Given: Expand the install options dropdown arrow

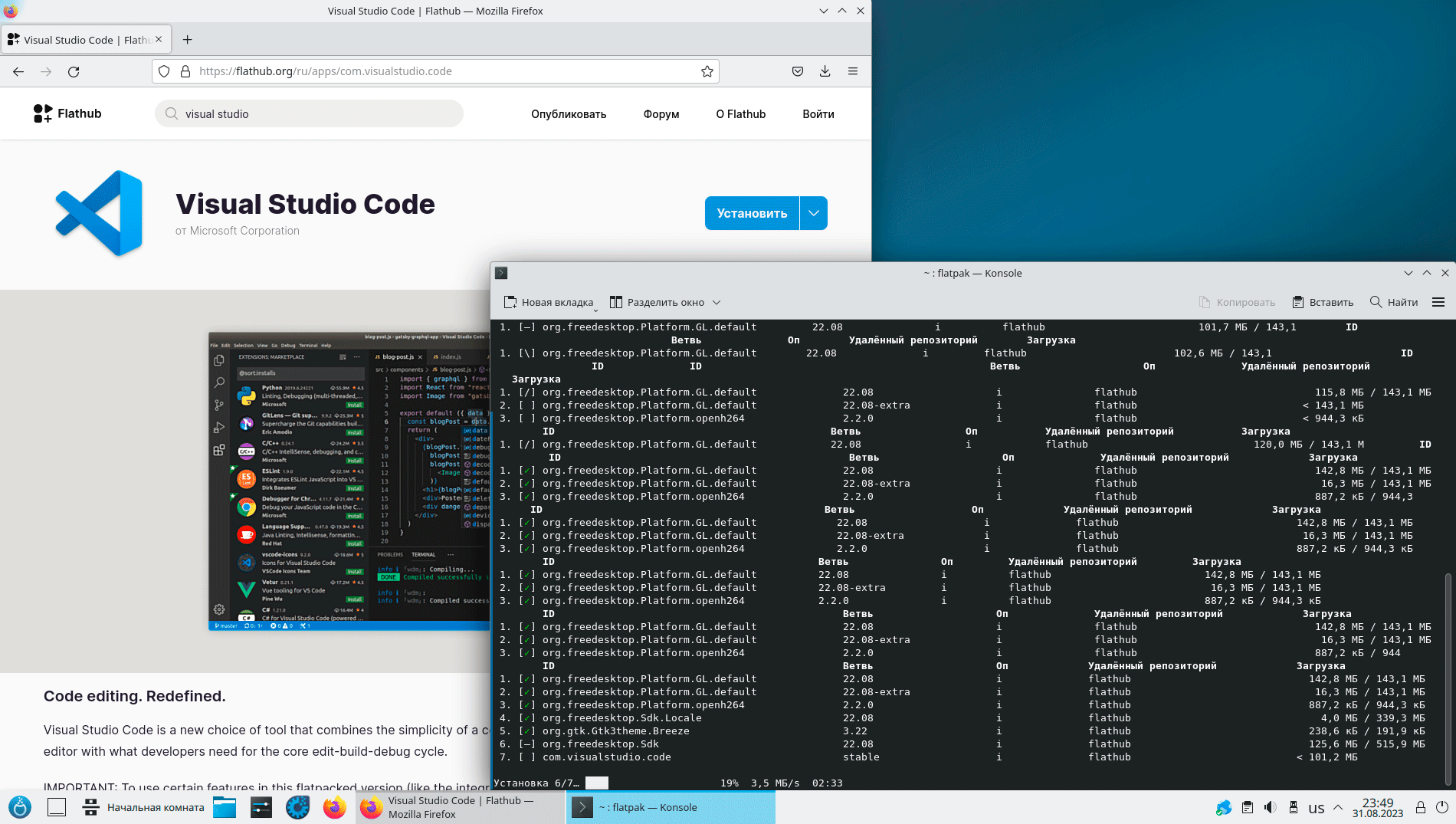Looking at the screenshot, I should (x=814, y=213).
